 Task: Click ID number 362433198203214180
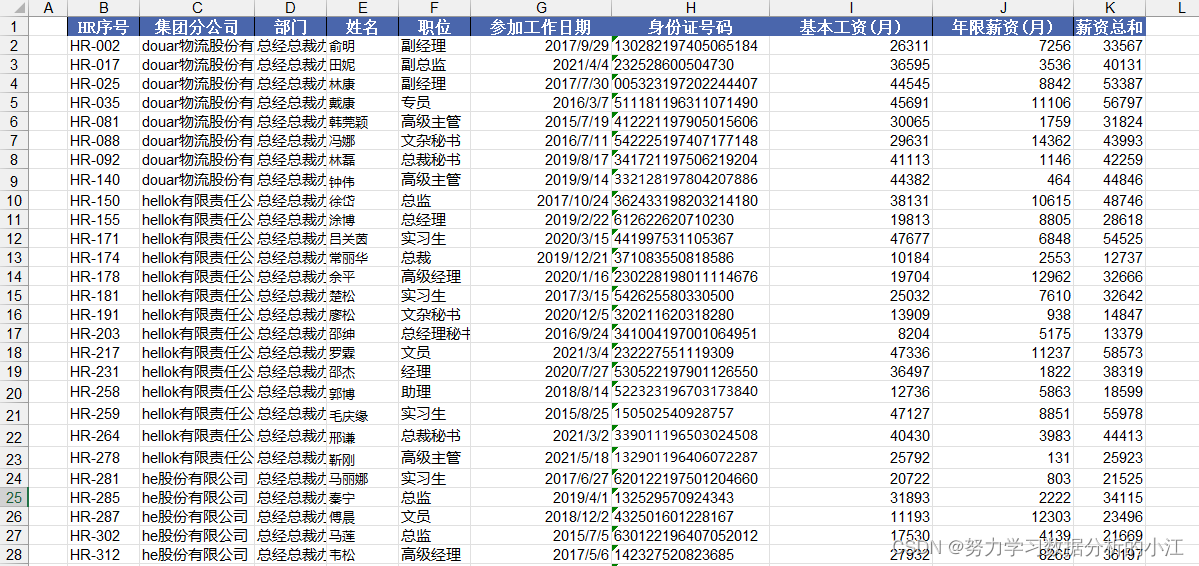(690, 200)
